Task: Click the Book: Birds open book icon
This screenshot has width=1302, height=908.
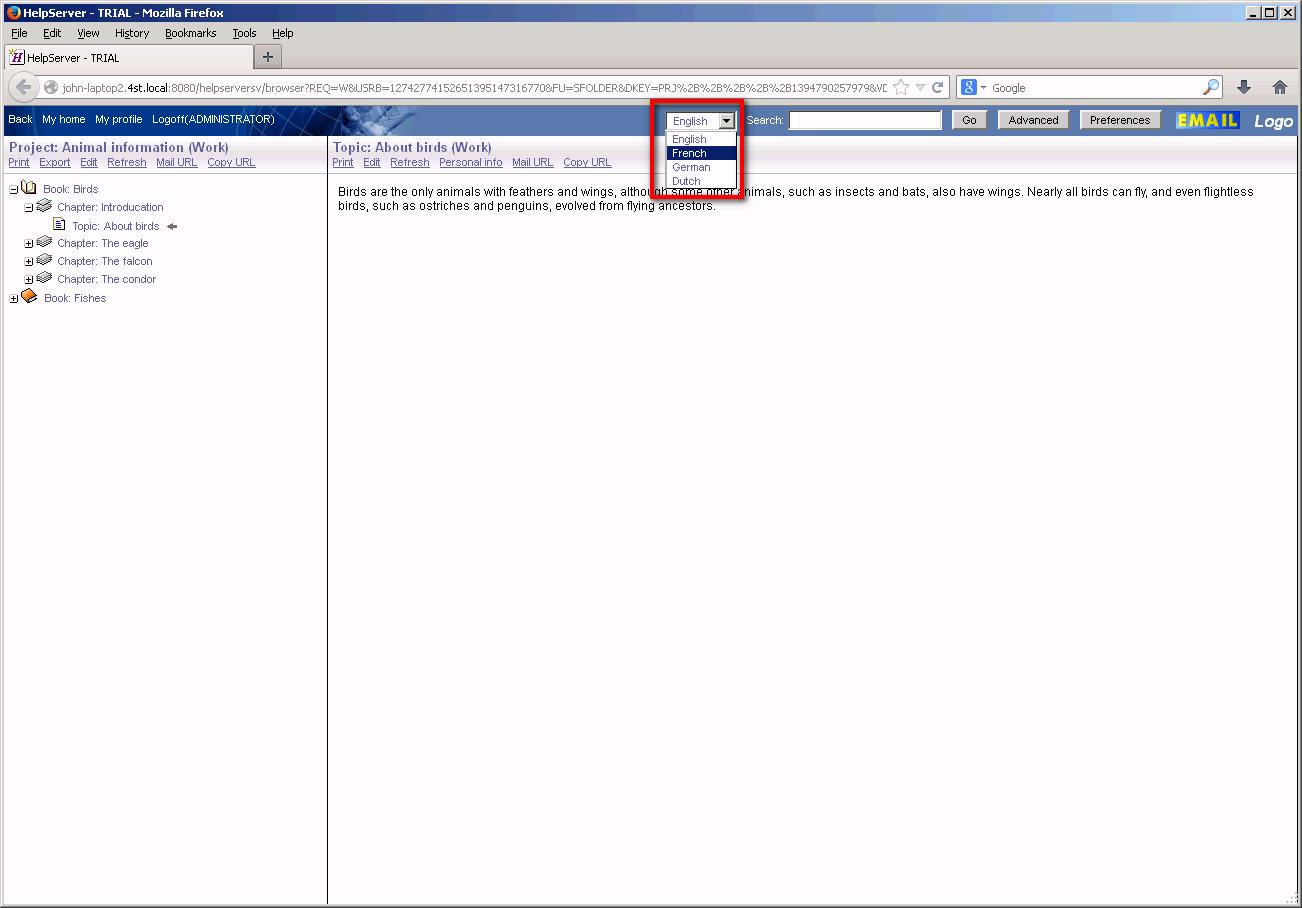Action: coord(29,188)
